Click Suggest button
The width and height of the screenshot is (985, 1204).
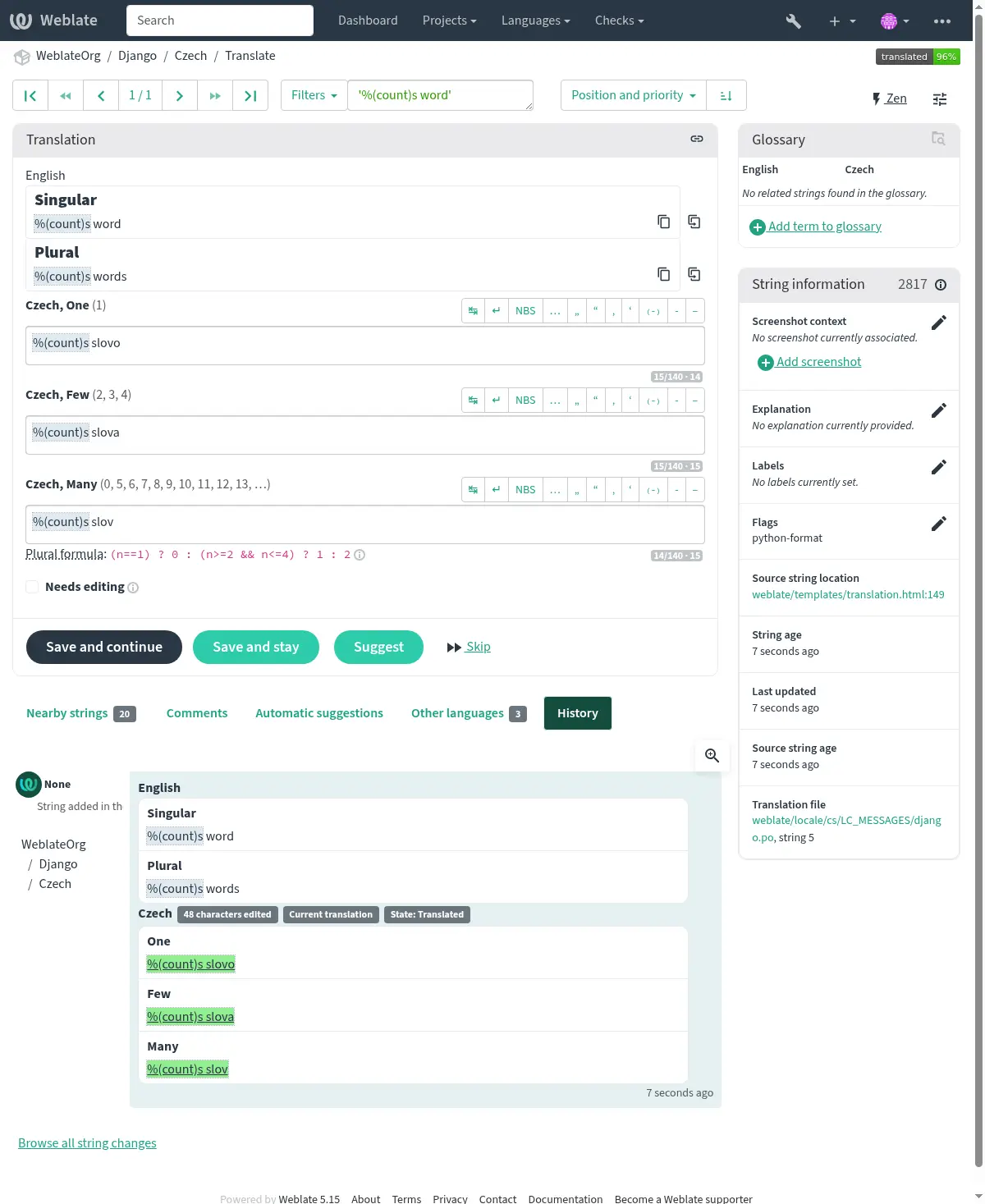[378, 647]
